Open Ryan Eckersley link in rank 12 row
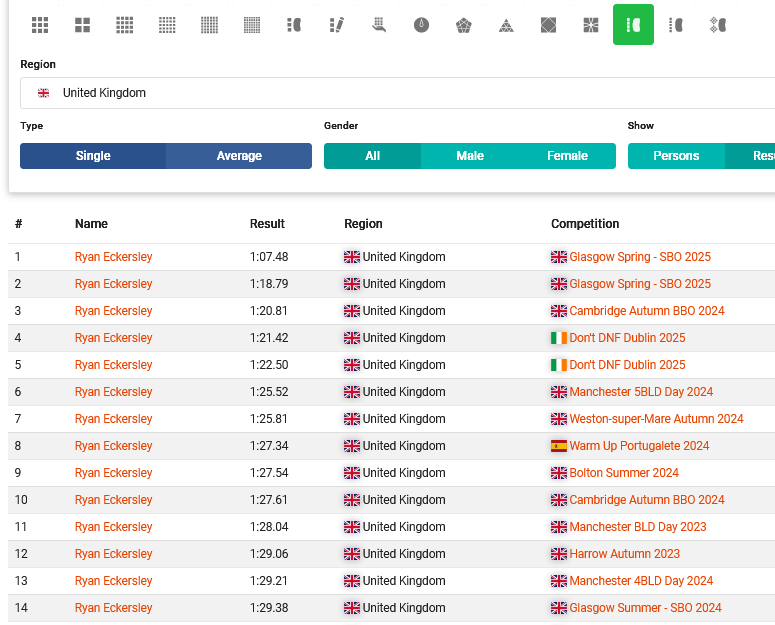Viewport: 775px width, 625px height. click(x=113, y=554)
